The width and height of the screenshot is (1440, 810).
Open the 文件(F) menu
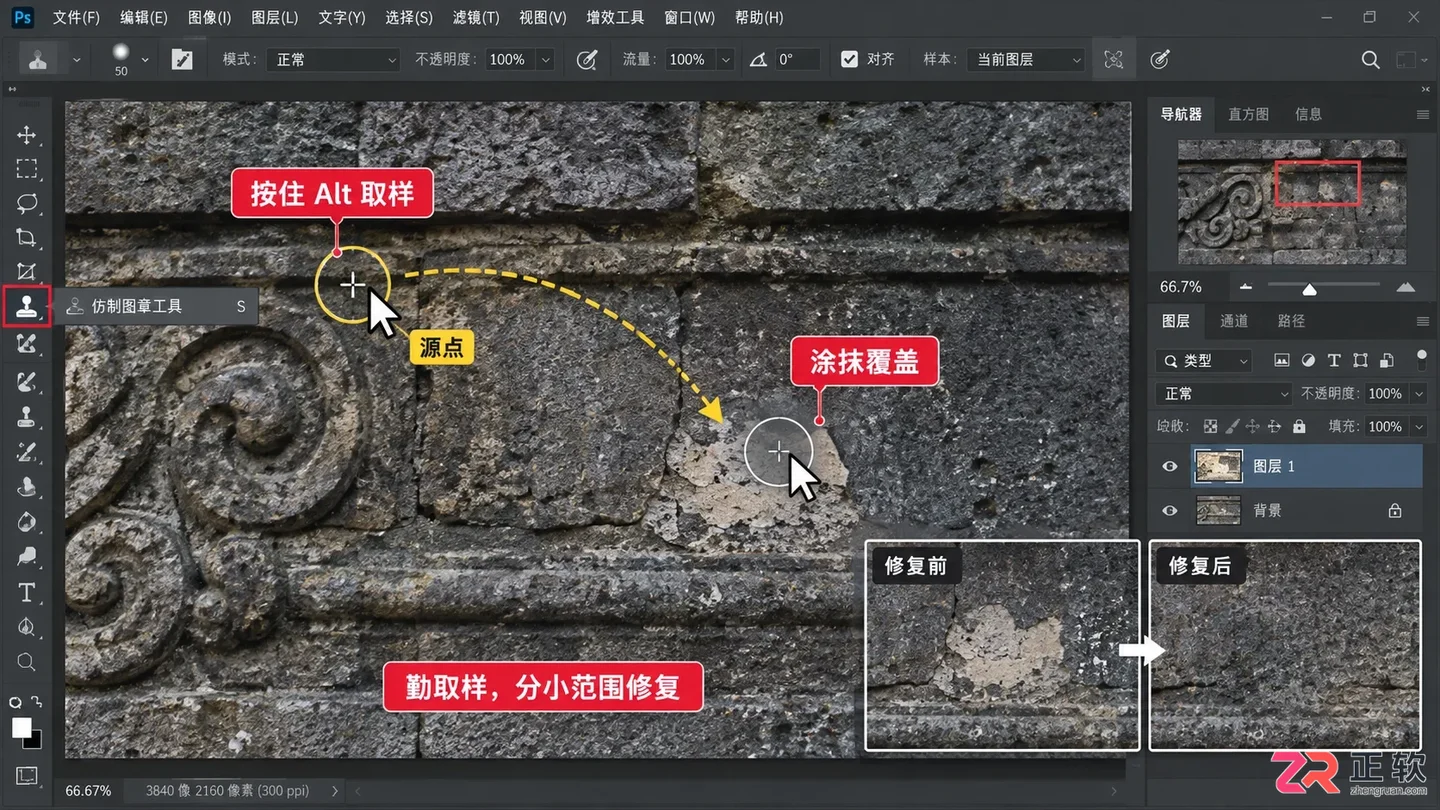[x=76, y=18]
